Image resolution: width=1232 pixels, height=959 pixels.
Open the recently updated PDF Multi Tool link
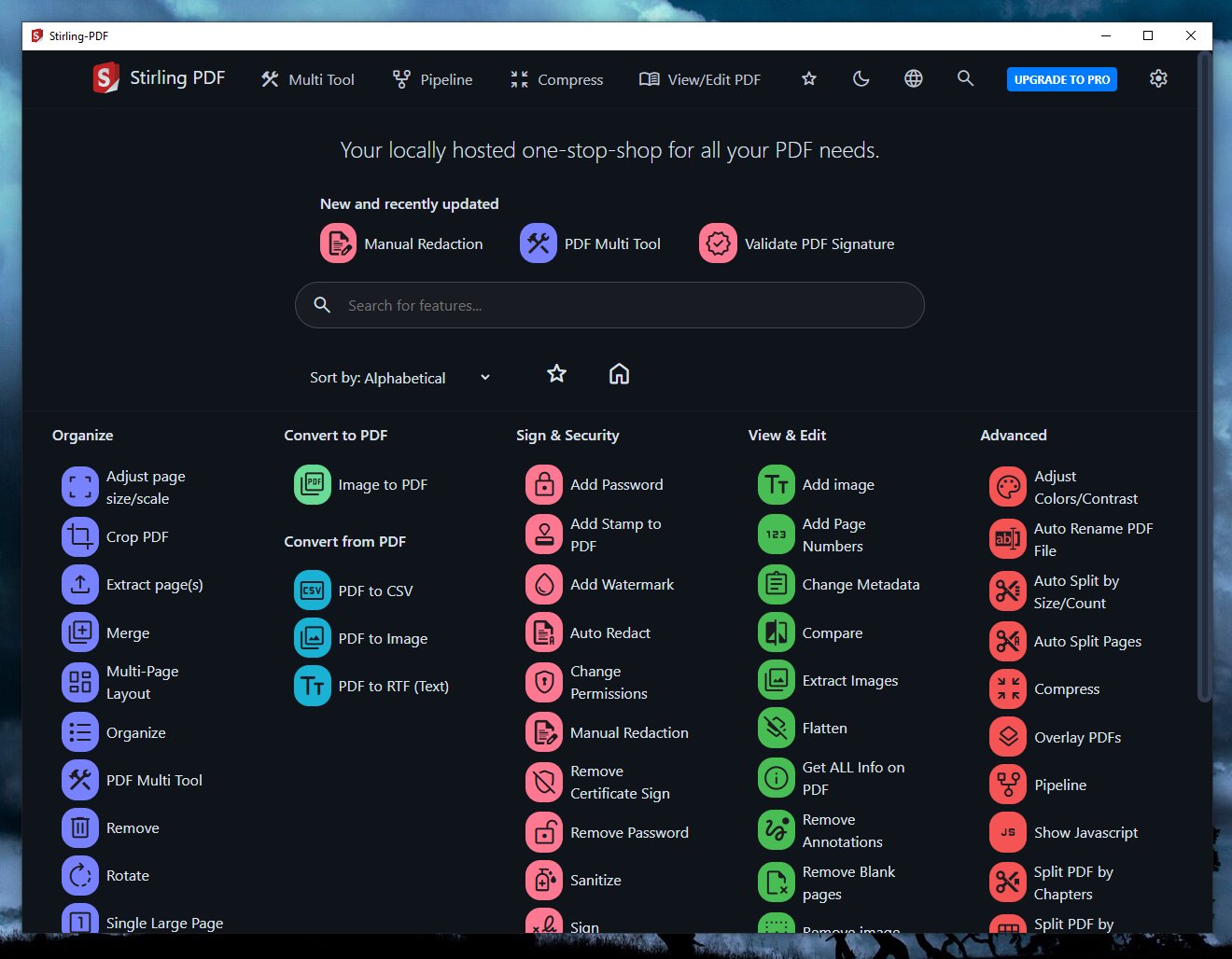point(591,243)
